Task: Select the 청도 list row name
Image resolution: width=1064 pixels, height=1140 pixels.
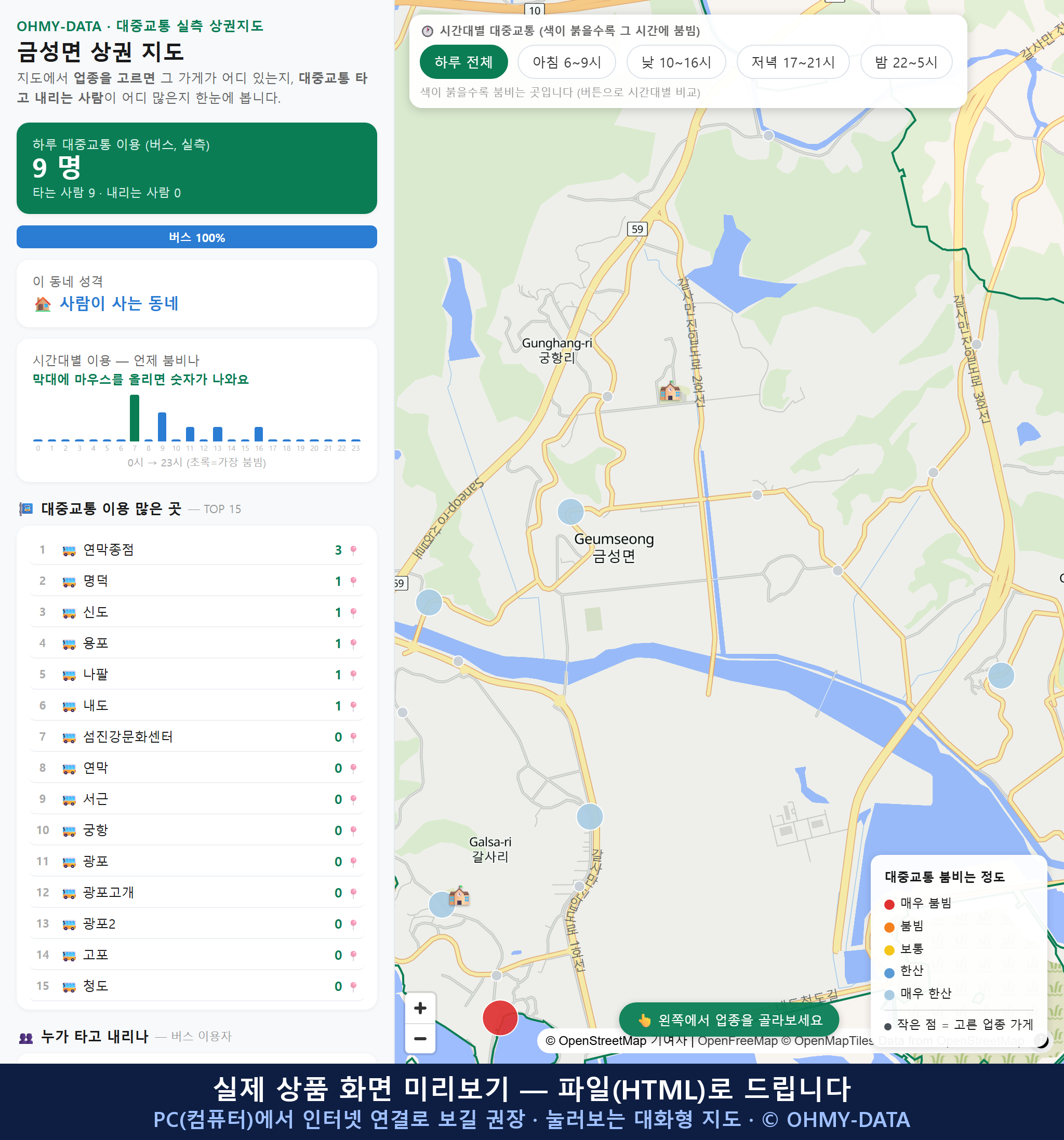Action: point(96,986)
